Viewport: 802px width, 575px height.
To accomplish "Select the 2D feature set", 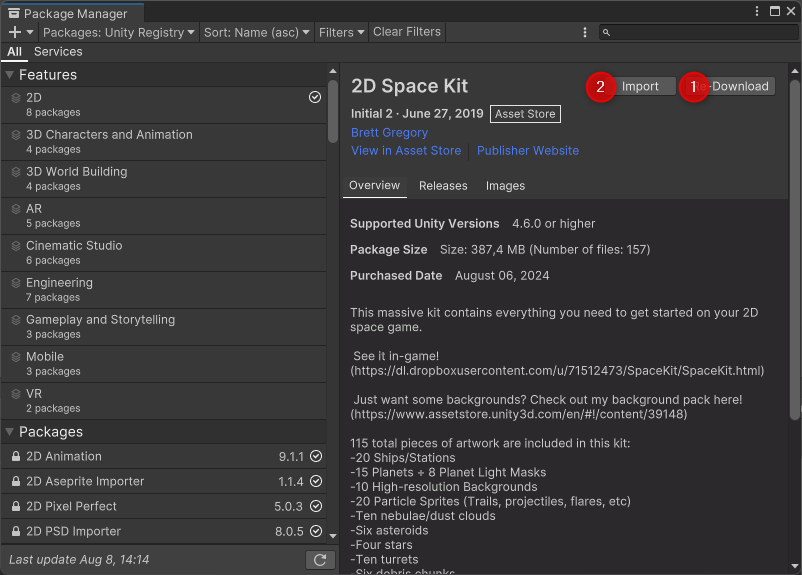I will point(164,104).
